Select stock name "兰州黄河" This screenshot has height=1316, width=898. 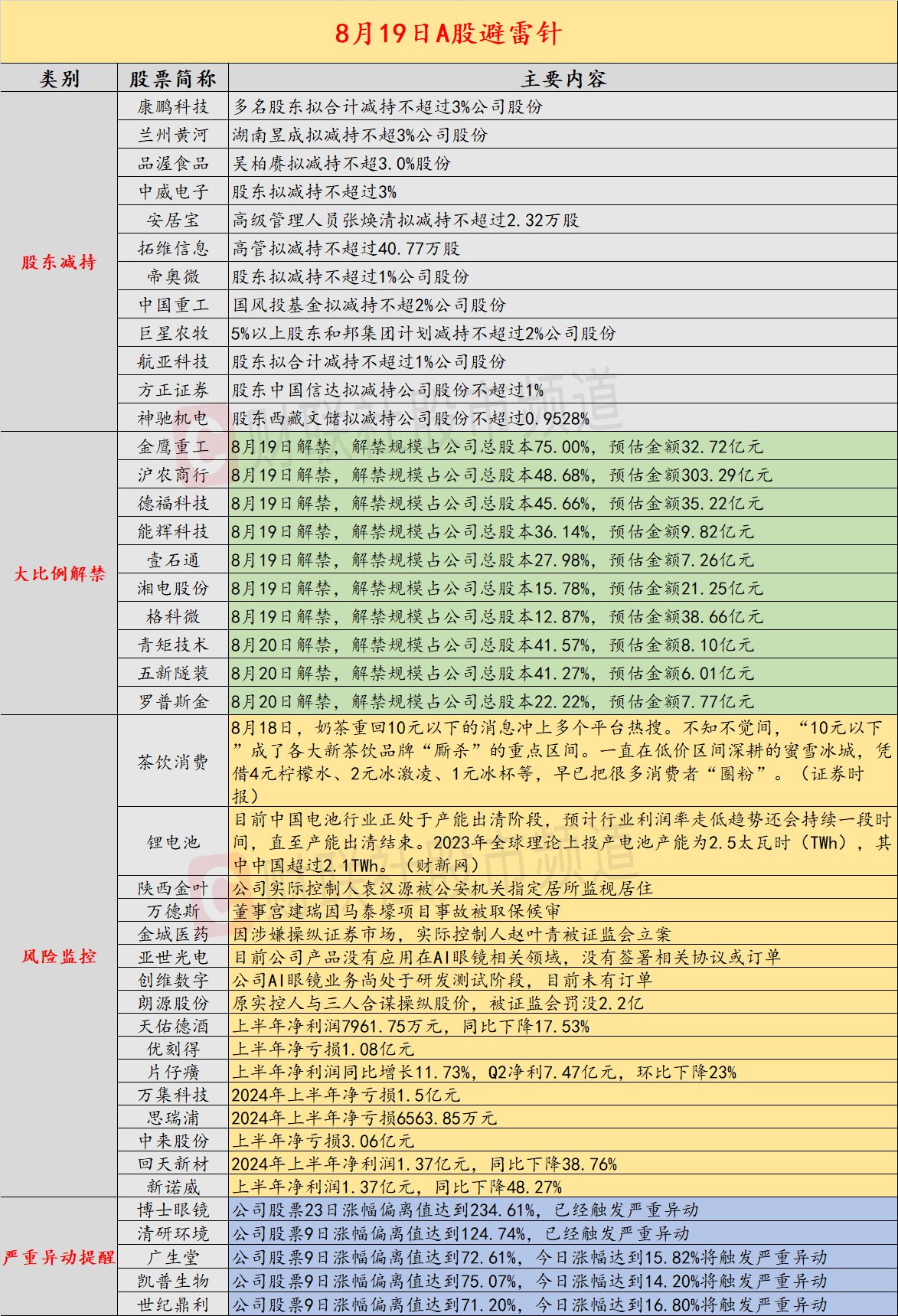coord(173,135)
